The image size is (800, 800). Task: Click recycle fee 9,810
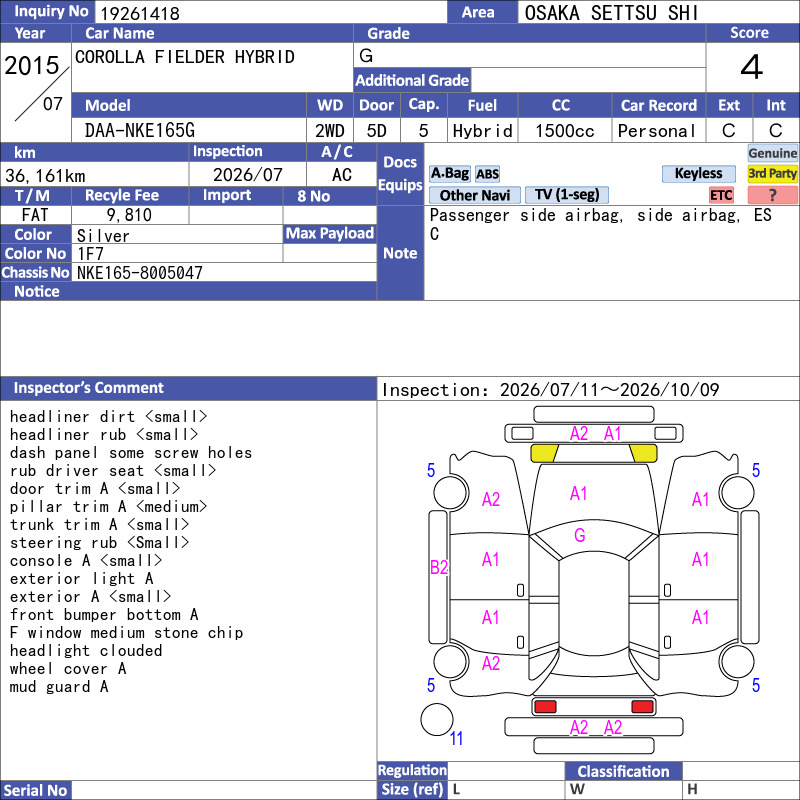pyautogui.click(x=129, y=215)
